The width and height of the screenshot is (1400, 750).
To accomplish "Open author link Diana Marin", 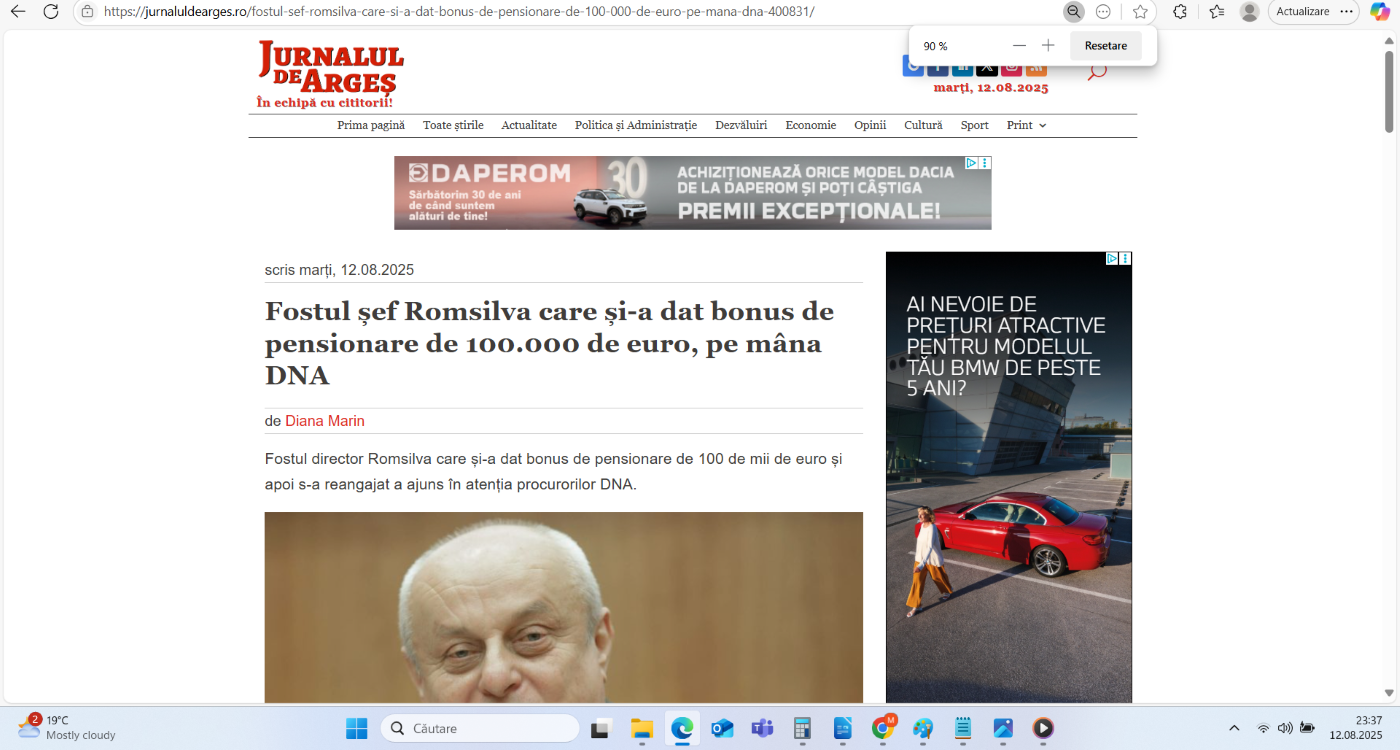I will (x=325, y=421).
